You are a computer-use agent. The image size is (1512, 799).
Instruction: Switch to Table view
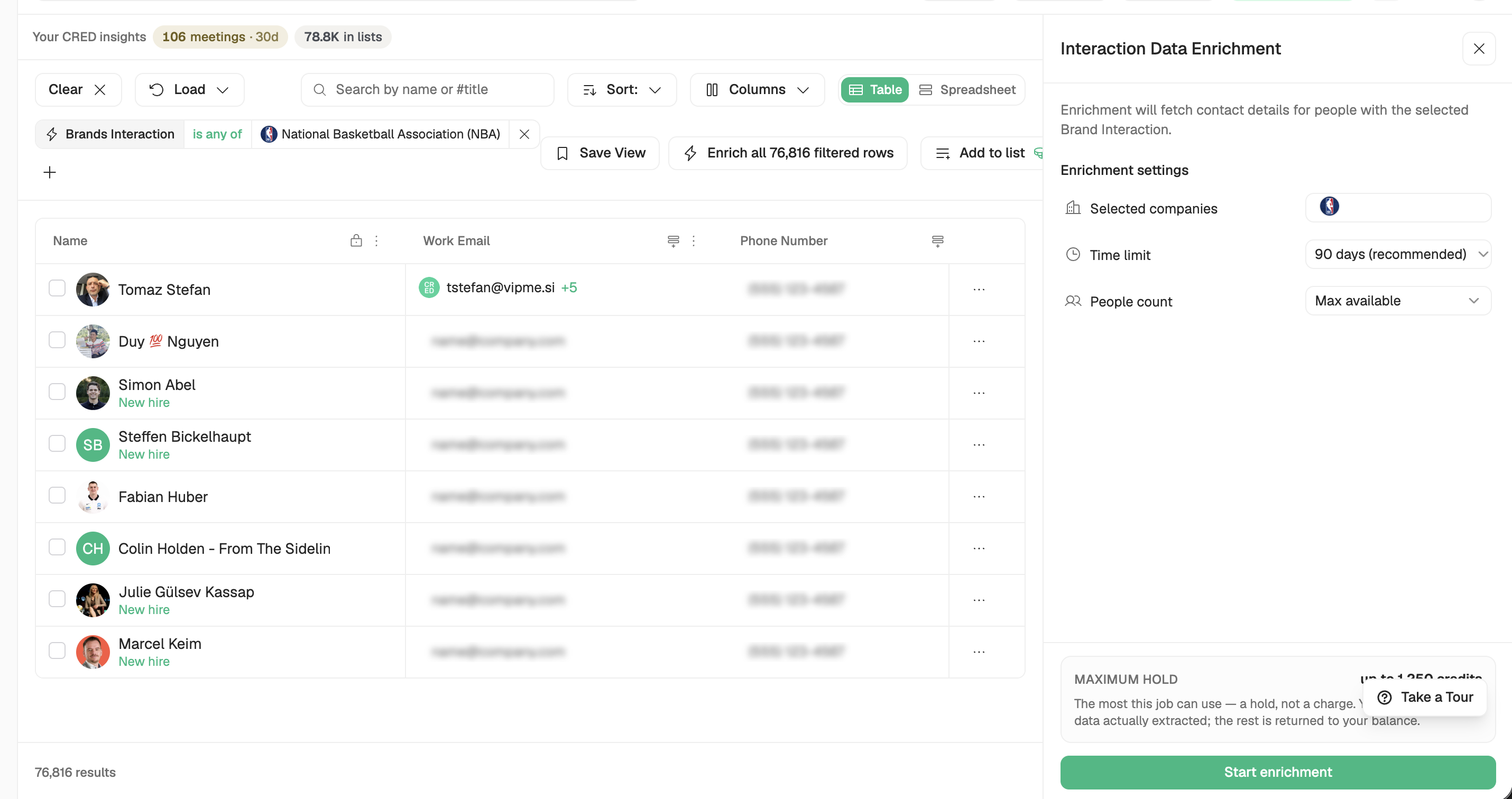[x=874, y=90]
